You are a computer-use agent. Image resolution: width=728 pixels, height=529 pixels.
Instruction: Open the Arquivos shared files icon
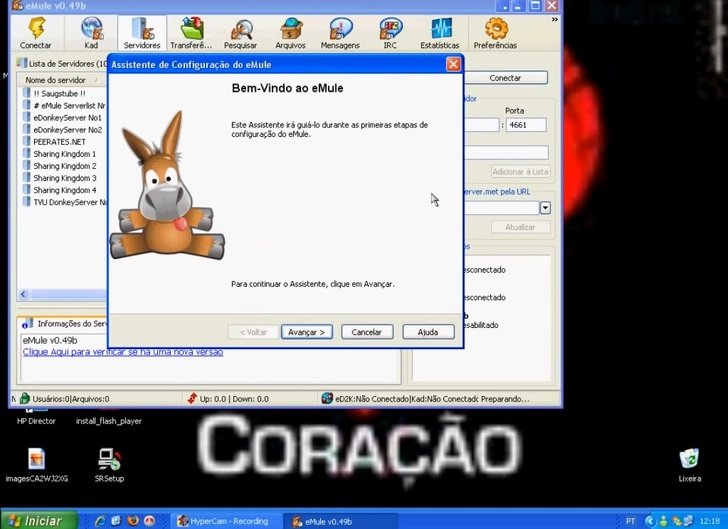click(x=290, y=33)
